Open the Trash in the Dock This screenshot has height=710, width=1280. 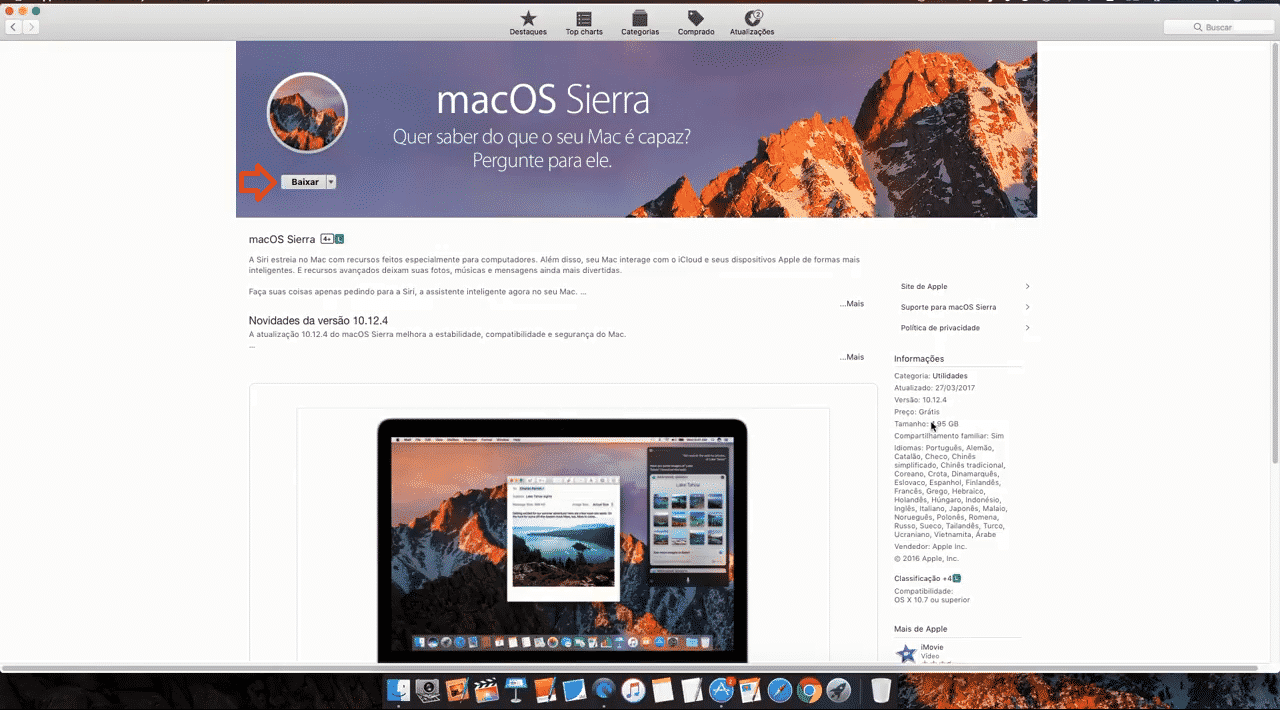[880, 691]
